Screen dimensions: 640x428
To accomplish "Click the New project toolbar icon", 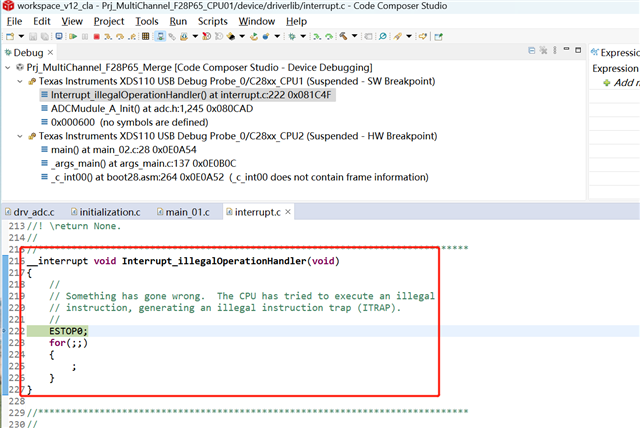I will coord(10,36).
